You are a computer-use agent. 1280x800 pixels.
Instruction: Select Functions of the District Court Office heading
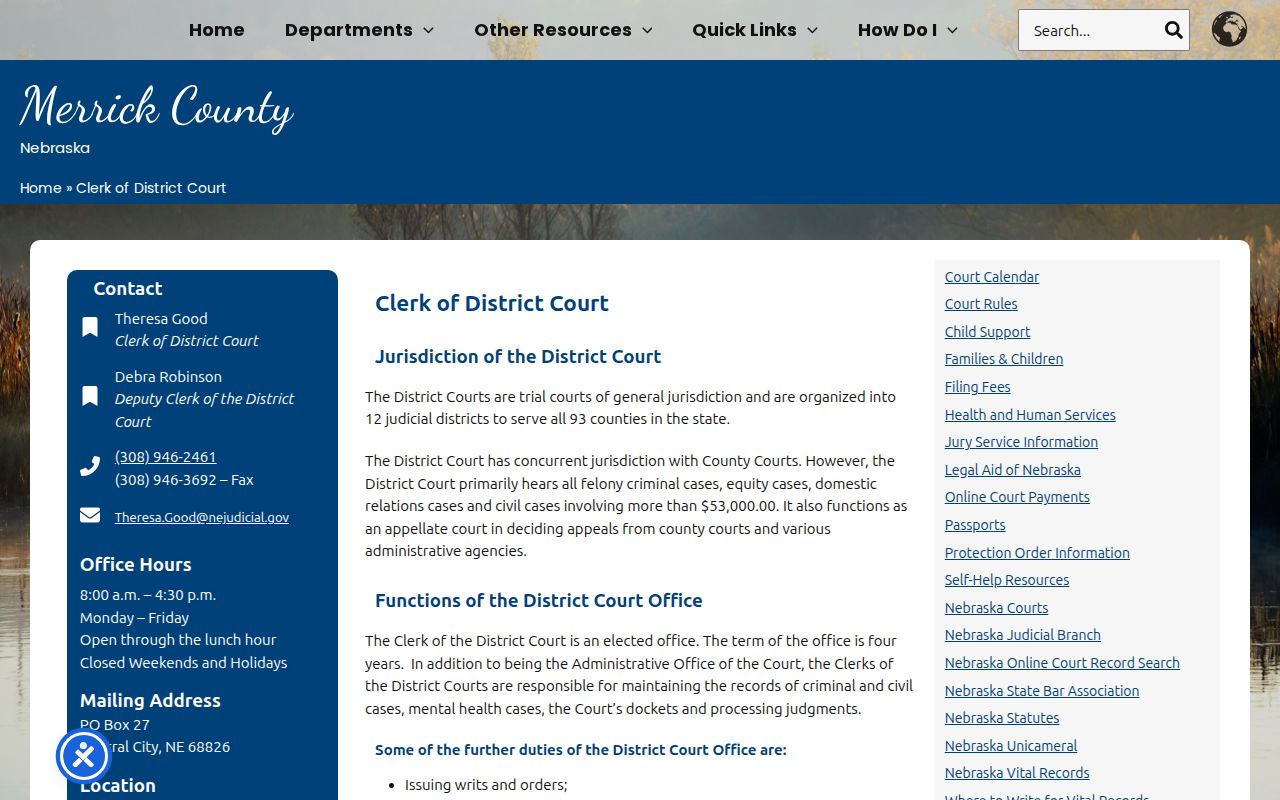coord(539,600)
